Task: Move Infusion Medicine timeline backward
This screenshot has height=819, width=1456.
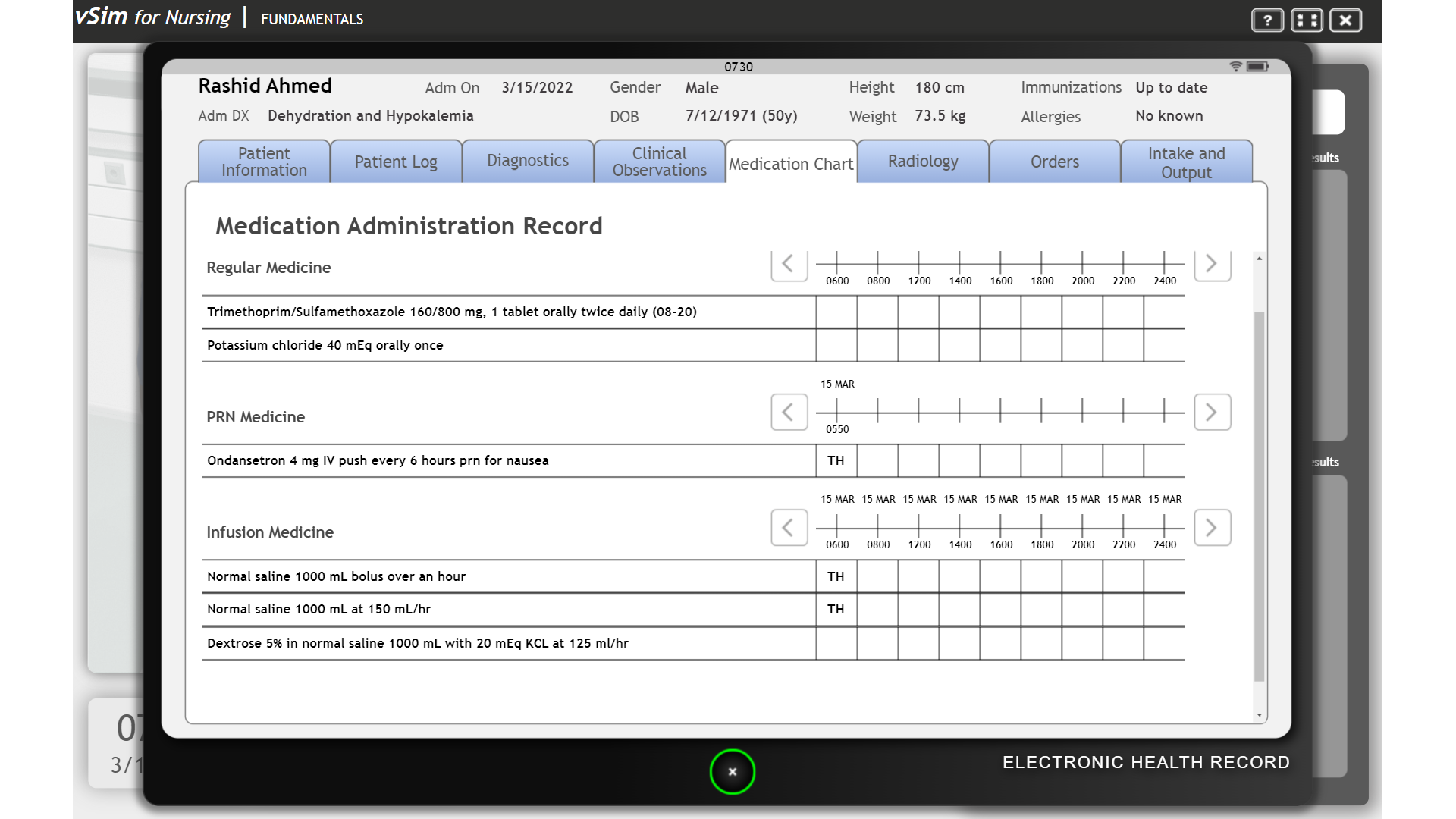Action: (789, 528)
